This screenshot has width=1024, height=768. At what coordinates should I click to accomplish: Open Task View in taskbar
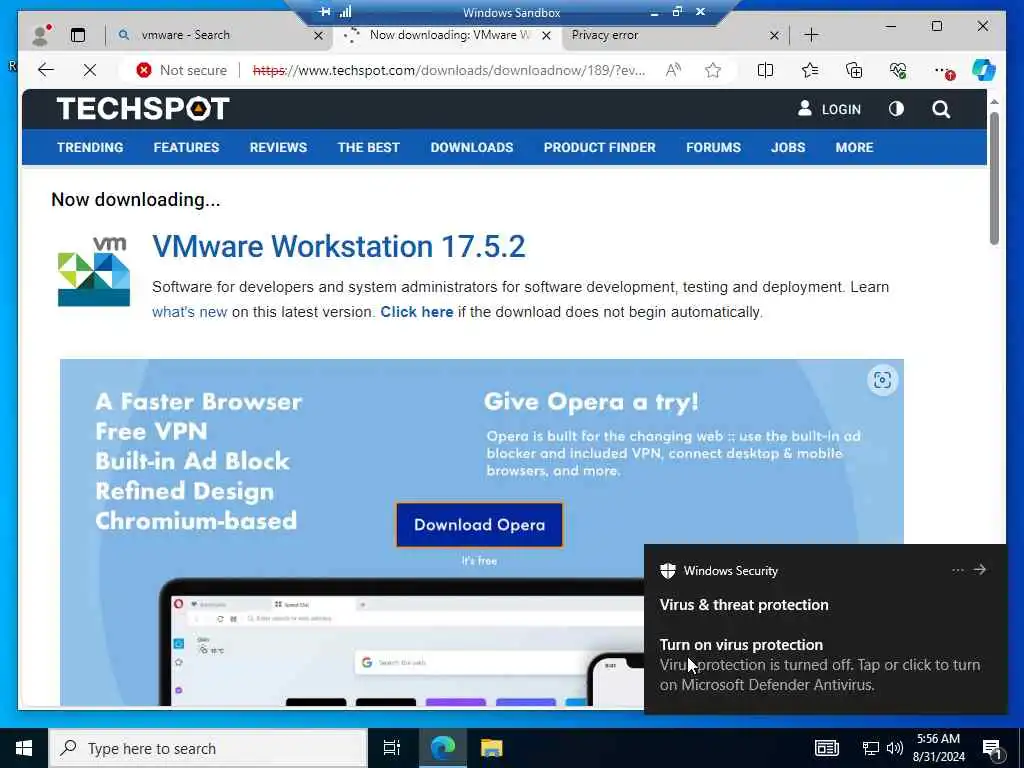click(x=392, y=748)
